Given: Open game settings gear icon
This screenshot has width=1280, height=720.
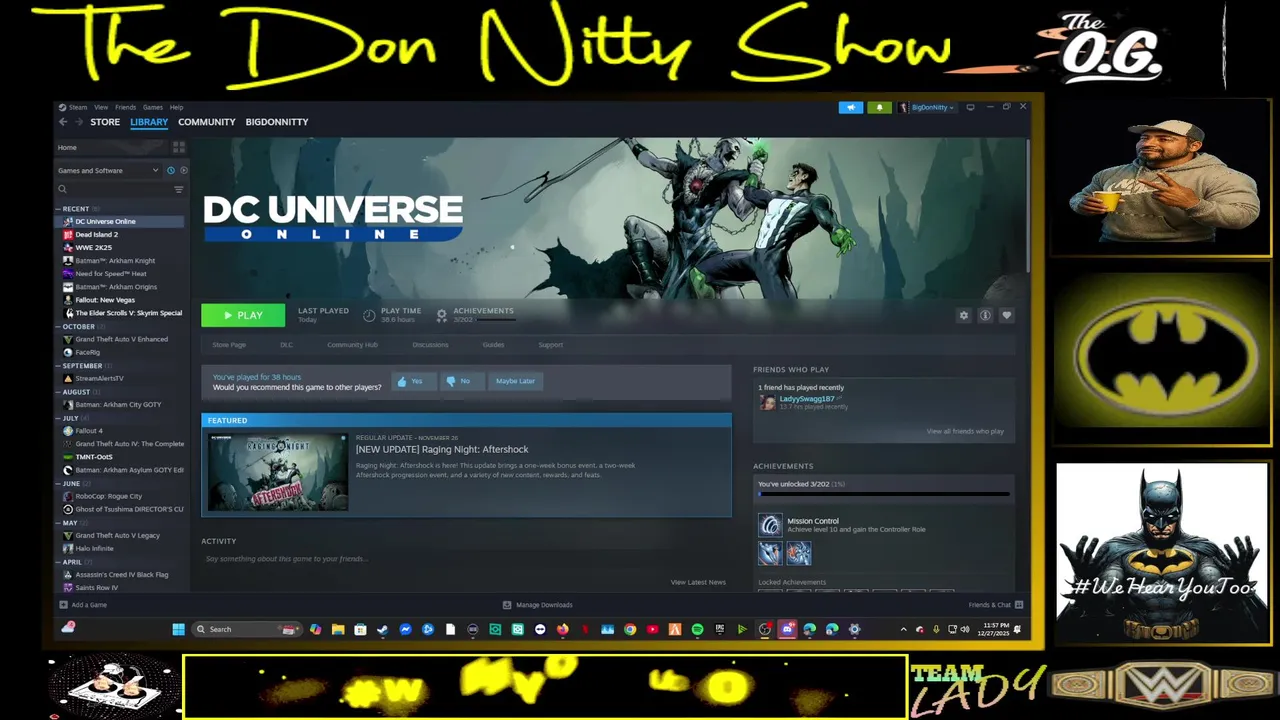Looking at the screenshot, I should pyautogui.click(x=964, y=315).
